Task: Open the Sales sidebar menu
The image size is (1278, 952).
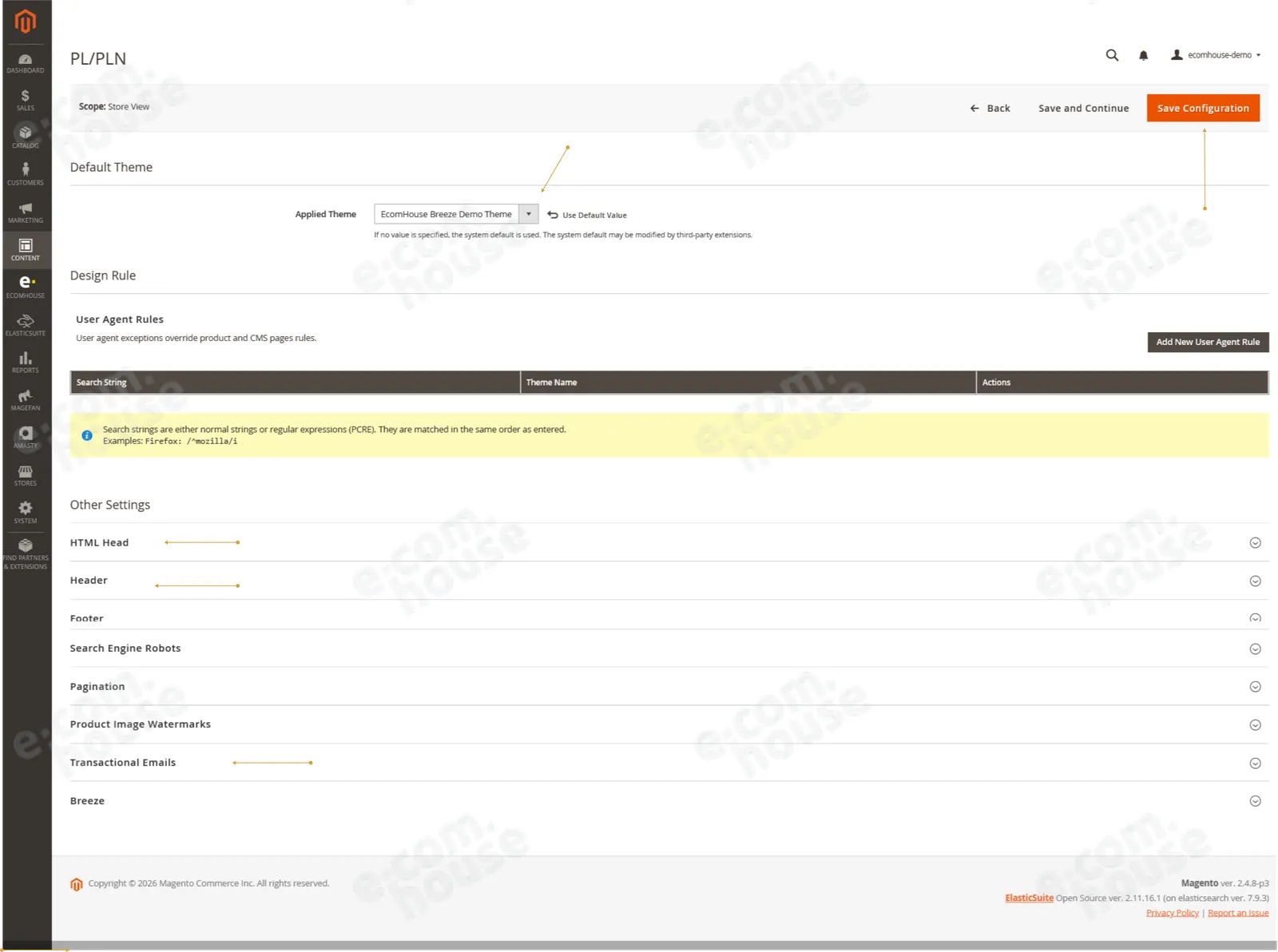Action: click(x=26, y=101)
